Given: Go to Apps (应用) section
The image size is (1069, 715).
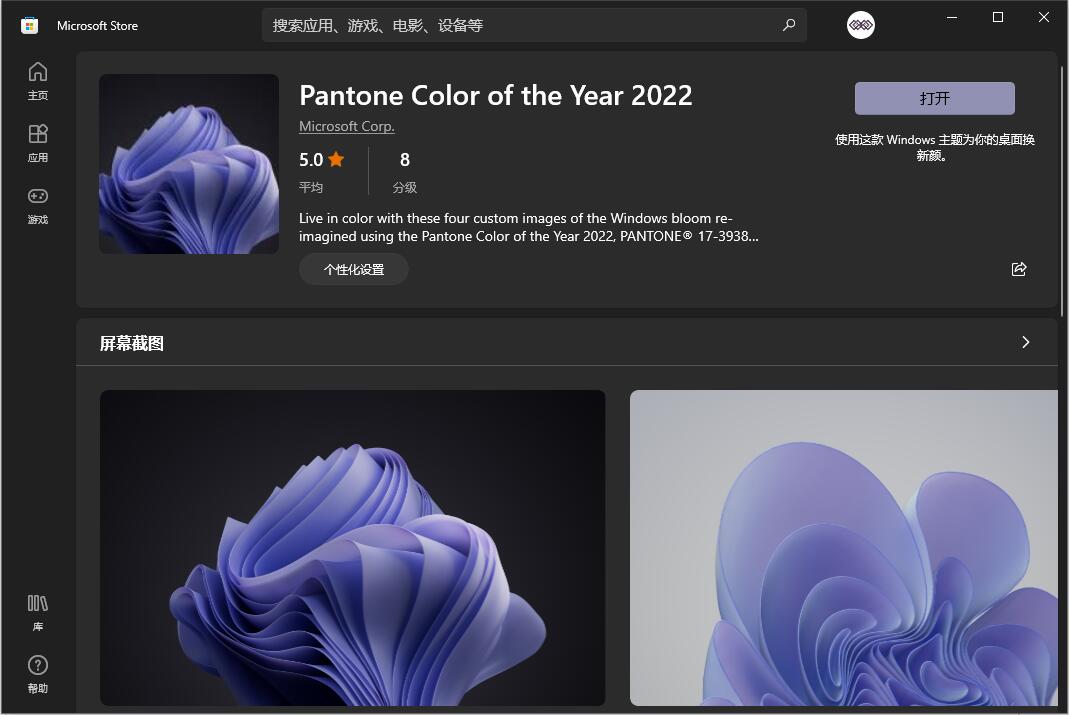Looking at the screenshot, I should (x=37, y=142).
